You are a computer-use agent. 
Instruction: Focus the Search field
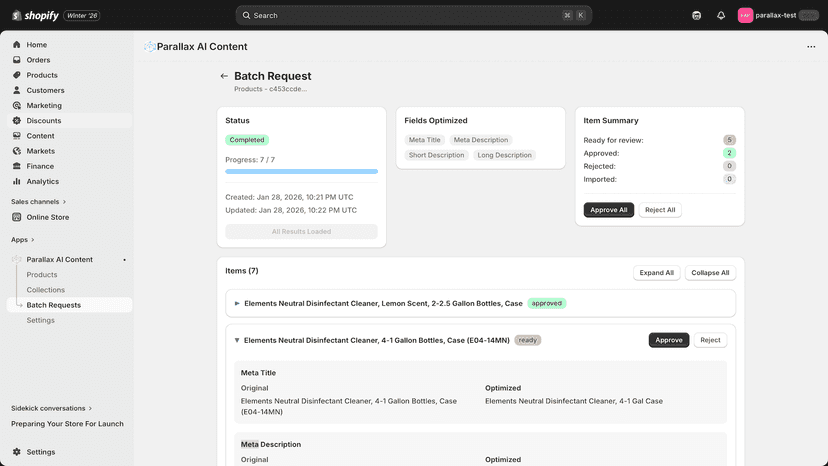tap(413, 15)
